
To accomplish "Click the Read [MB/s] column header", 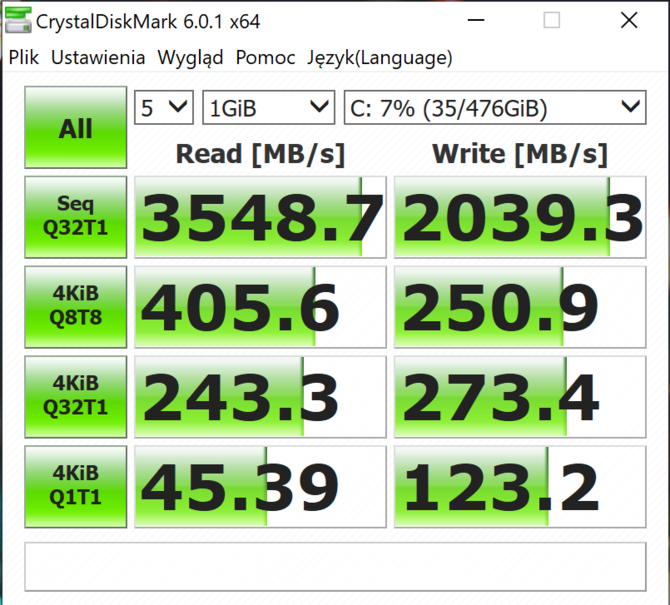I will tap(260, 154).
